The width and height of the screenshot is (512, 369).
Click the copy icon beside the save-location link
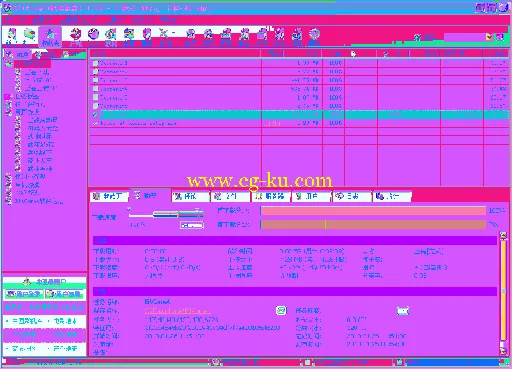tap(281, 311)
